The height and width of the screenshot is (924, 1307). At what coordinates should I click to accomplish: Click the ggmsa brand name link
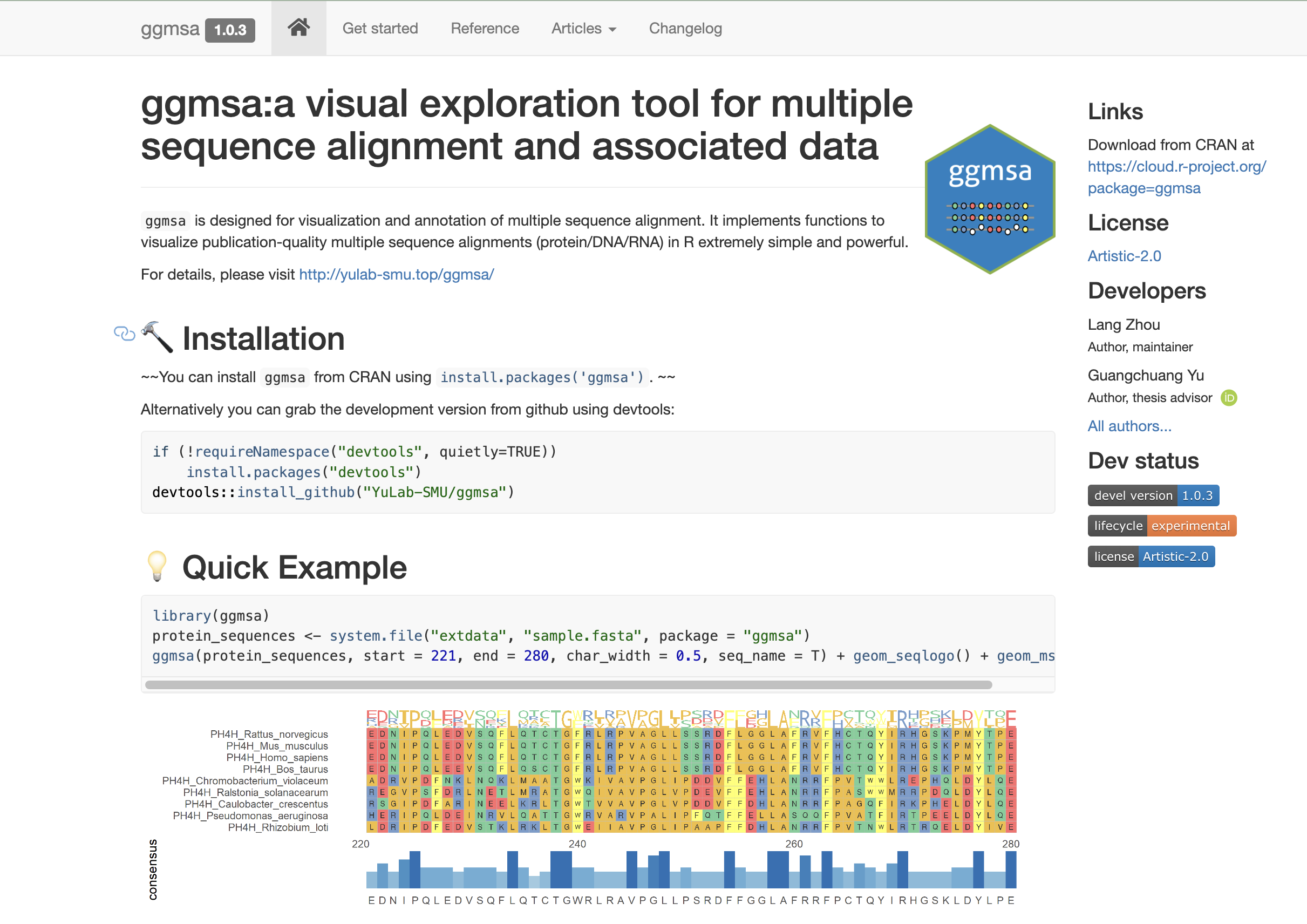pos(169,29)
